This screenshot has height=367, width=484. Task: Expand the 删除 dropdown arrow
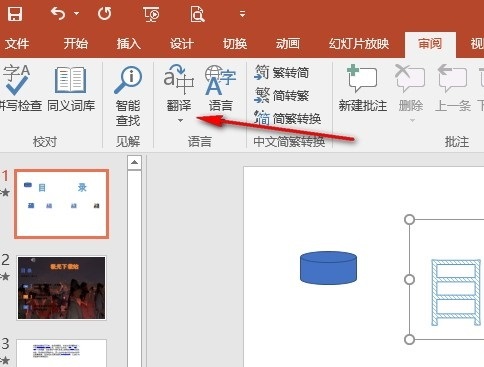[x=412, y=120]
